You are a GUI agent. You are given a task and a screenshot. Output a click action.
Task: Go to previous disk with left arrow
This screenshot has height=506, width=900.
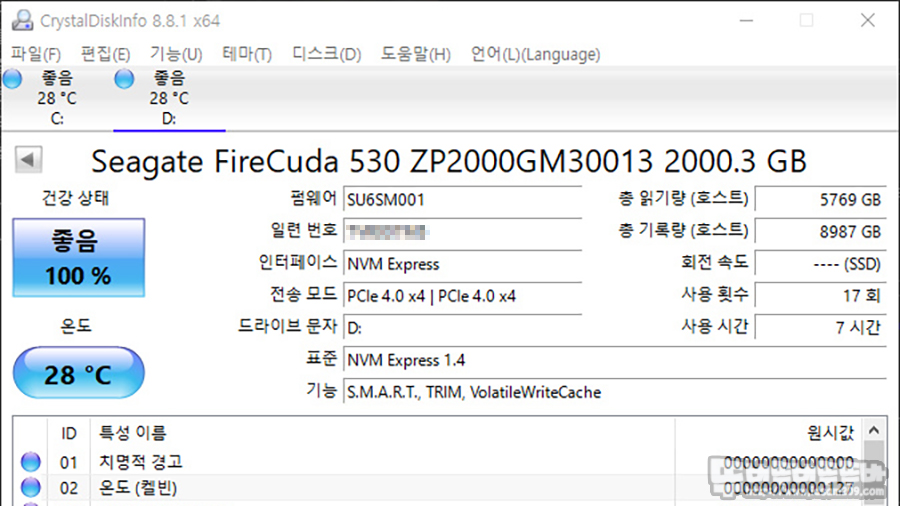point(28,159)
